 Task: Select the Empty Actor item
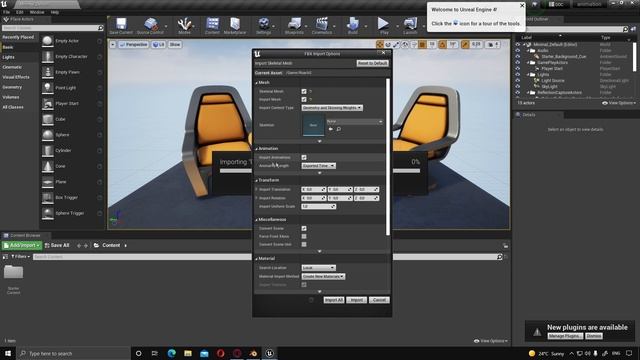[72, 41]
